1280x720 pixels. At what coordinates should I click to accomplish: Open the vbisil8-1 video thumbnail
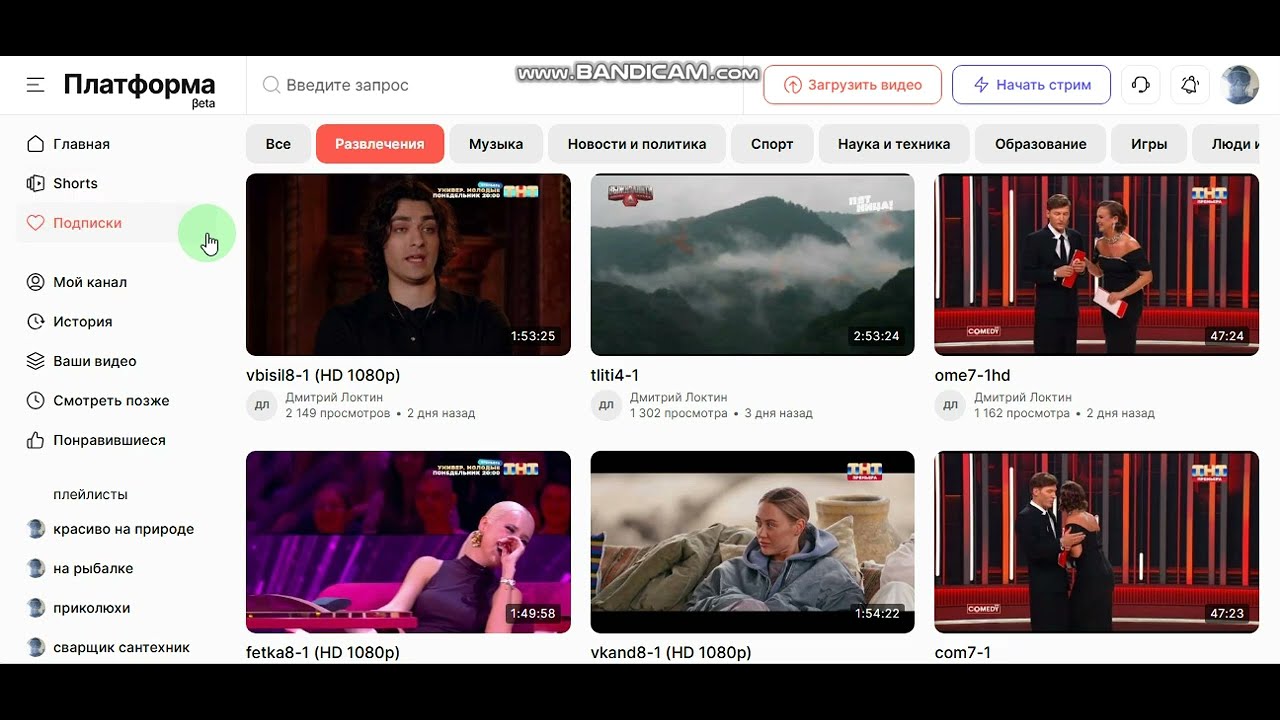pyautogui.click(x=408, y=265)
